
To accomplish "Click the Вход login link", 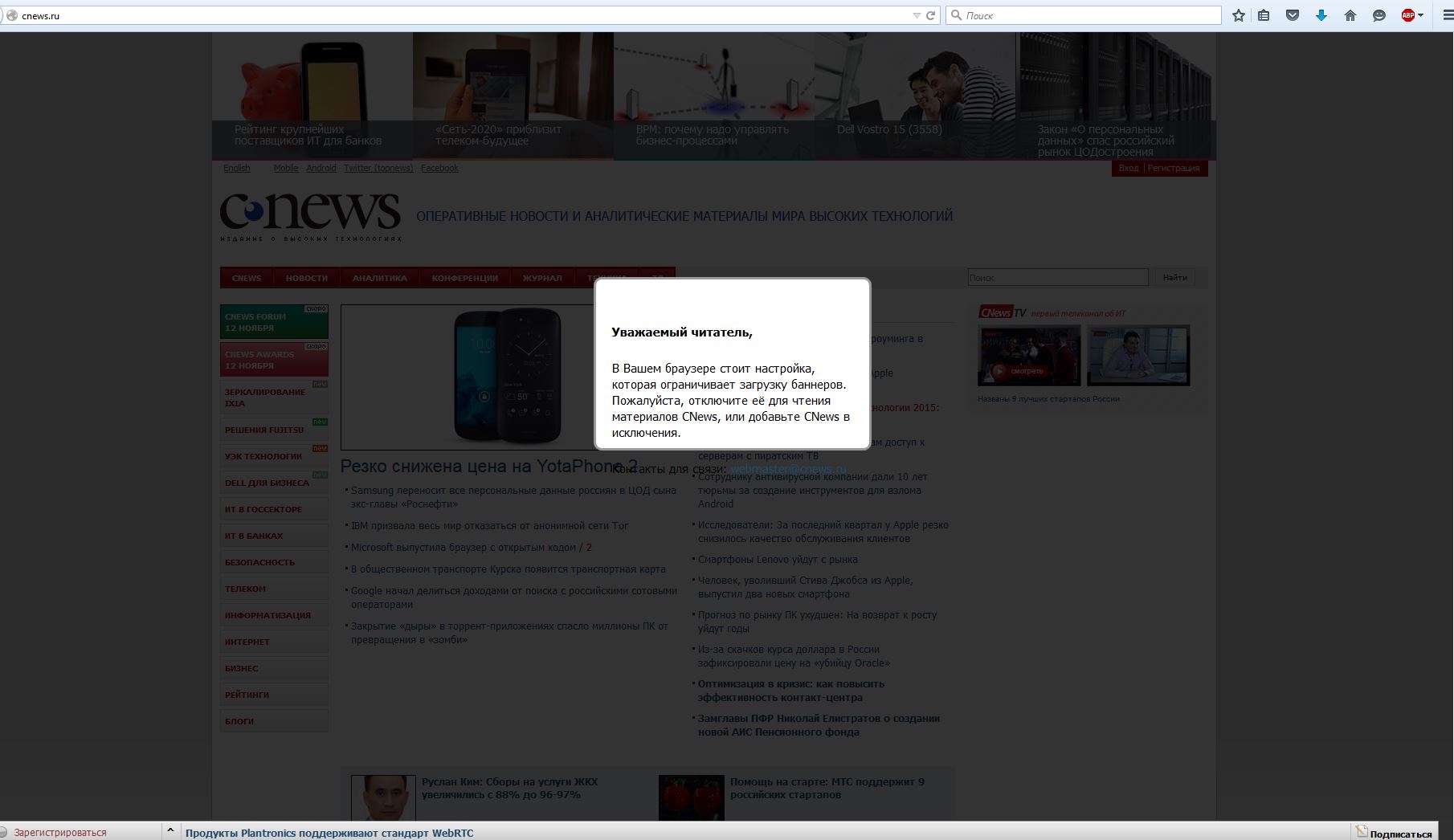I will point(1128,168).
